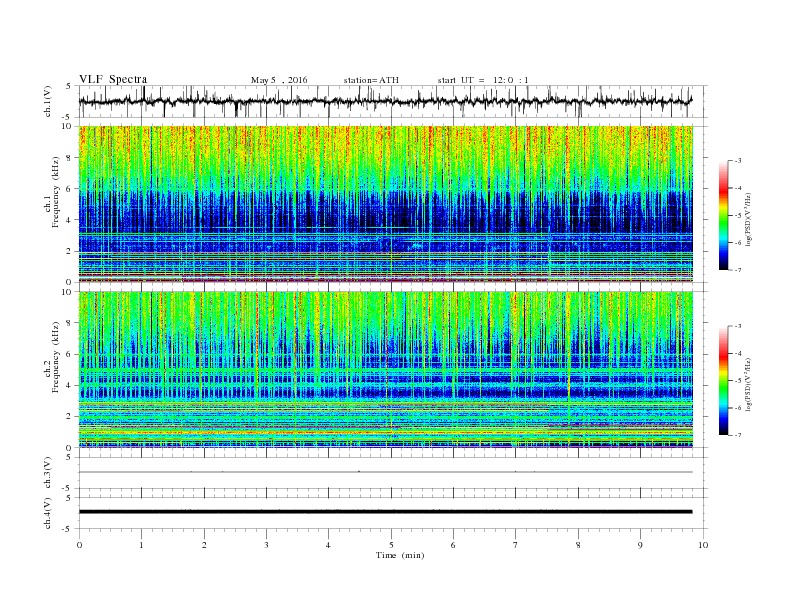This screenshot has width=792, height=612.
Task: Click time axis tick label "7"
Action: coord(515,545)
